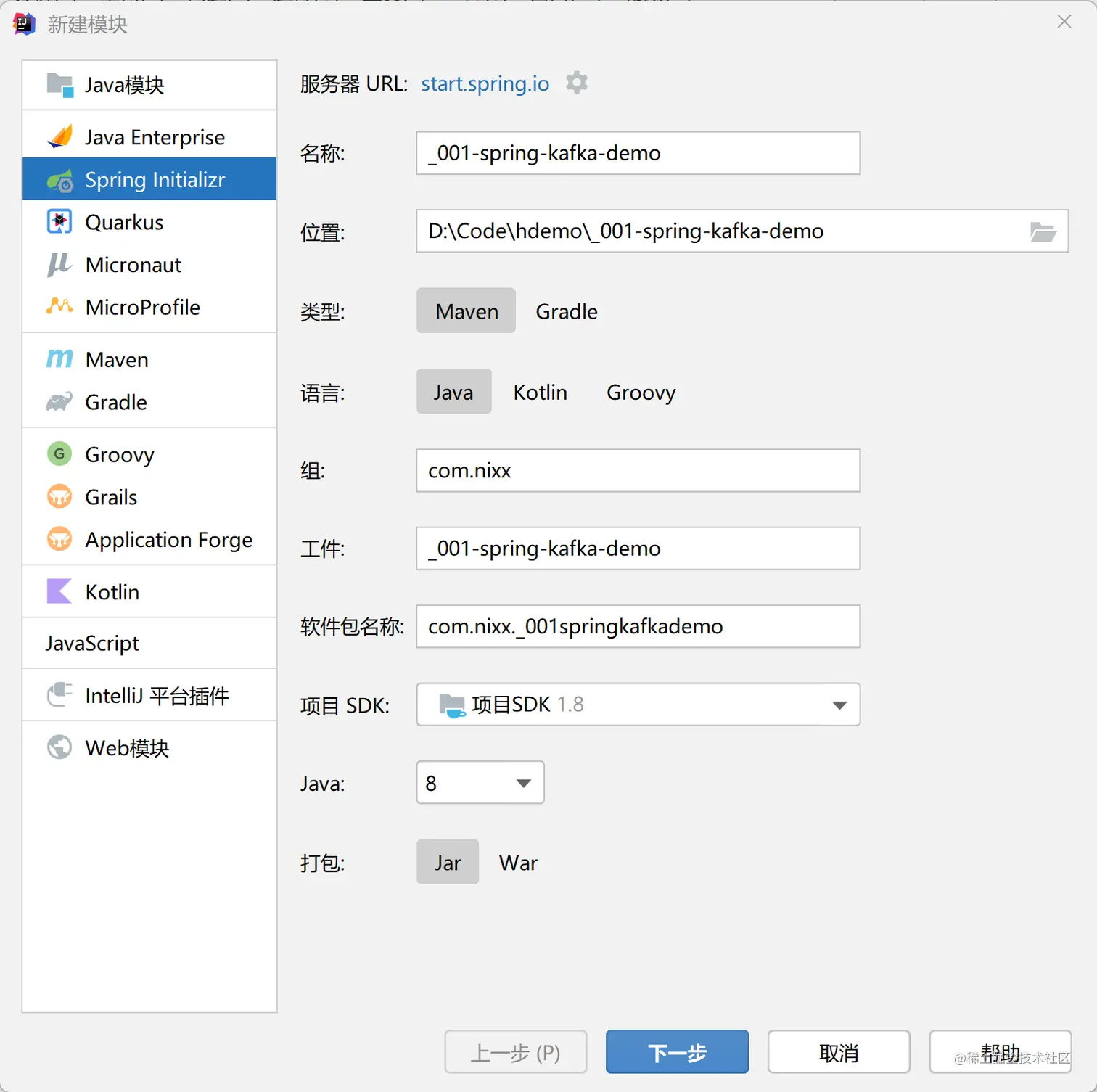Select the green Groovy G icon
Viewport: 1097px width, 1092px height.
[59, 453]
